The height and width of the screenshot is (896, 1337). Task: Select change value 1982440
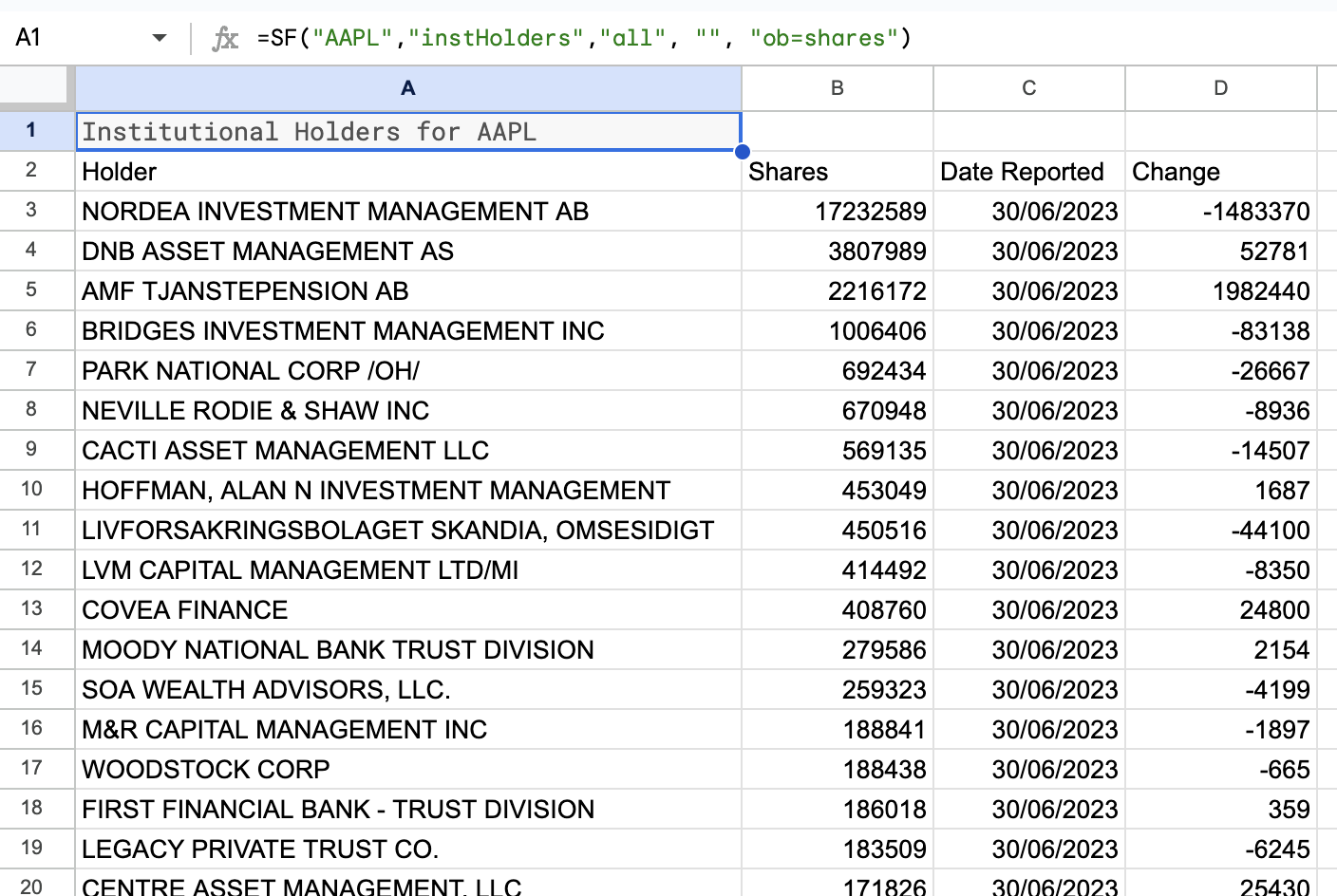pyautogui.click(x=1221, y=291)
